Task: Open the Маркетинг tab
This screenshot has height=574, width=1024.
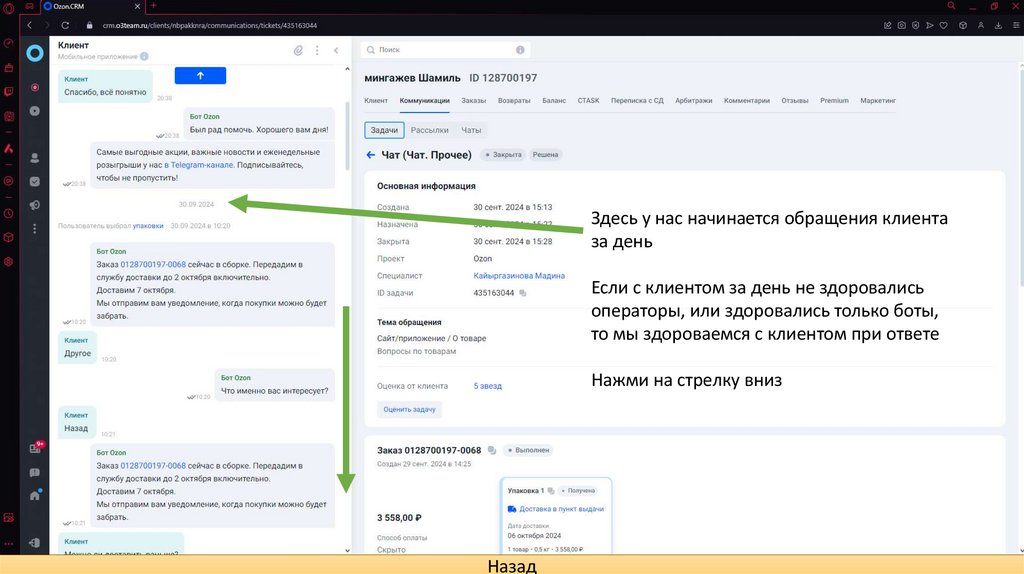Action: pos(878,101)
